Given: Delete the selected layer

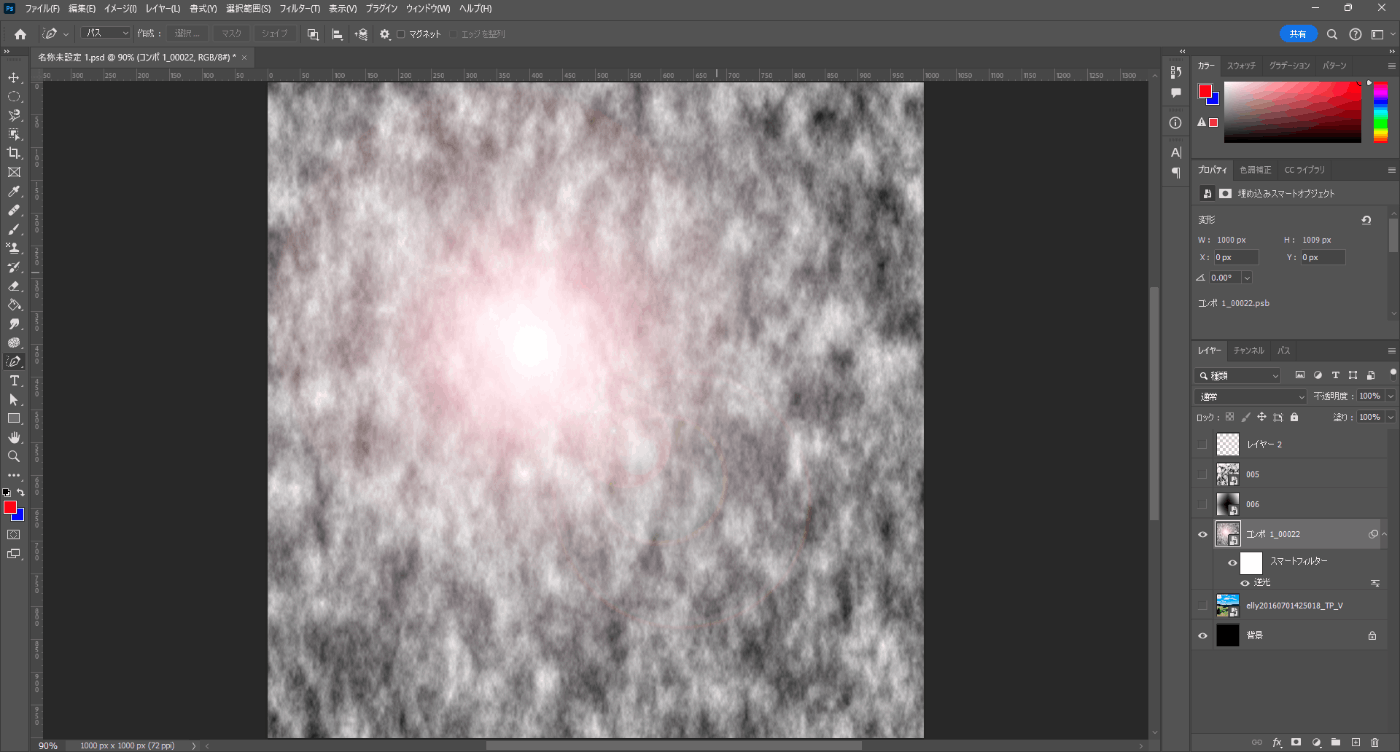Looking at the screenshot, I should point(1375,742).
